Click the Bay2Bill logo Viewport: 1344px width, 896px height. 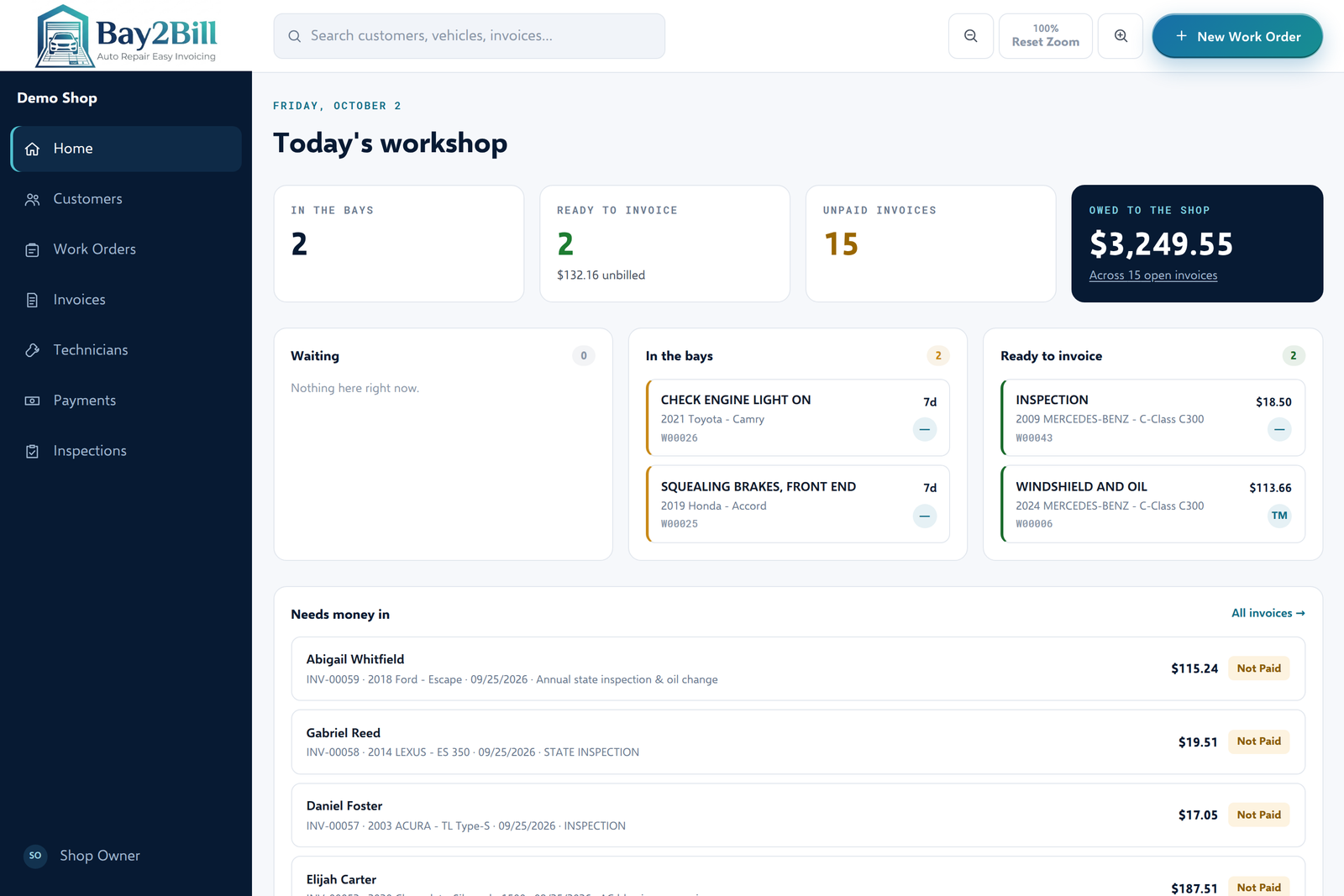click(126, 35)
